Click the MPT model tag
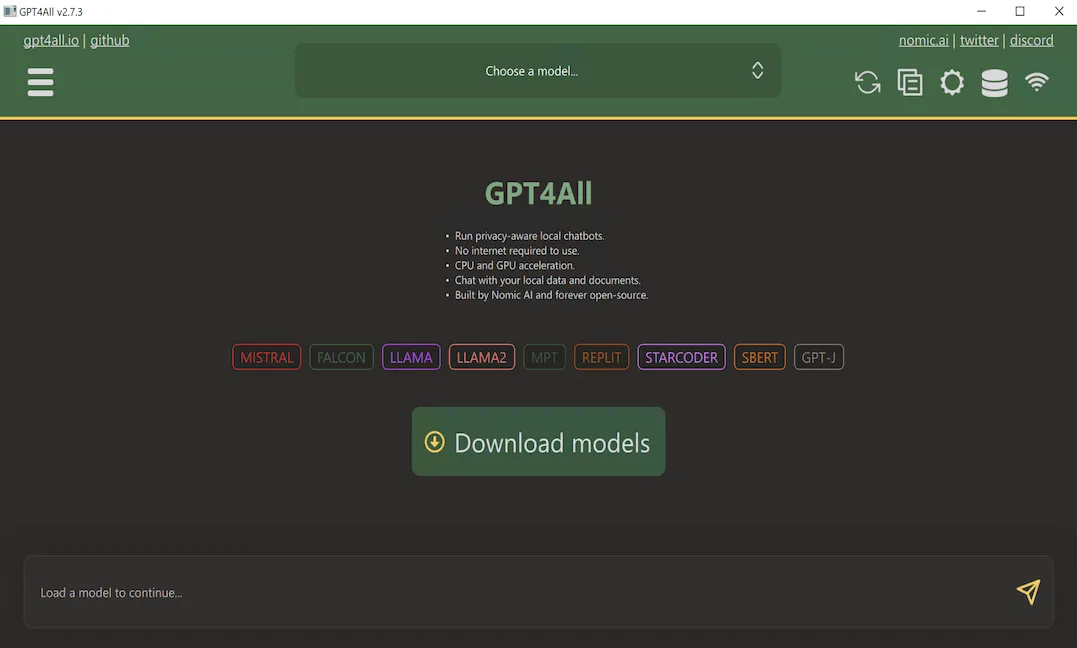Image resolution: width=1077 pixels, height=648 pixels. (x=544, y=357)
